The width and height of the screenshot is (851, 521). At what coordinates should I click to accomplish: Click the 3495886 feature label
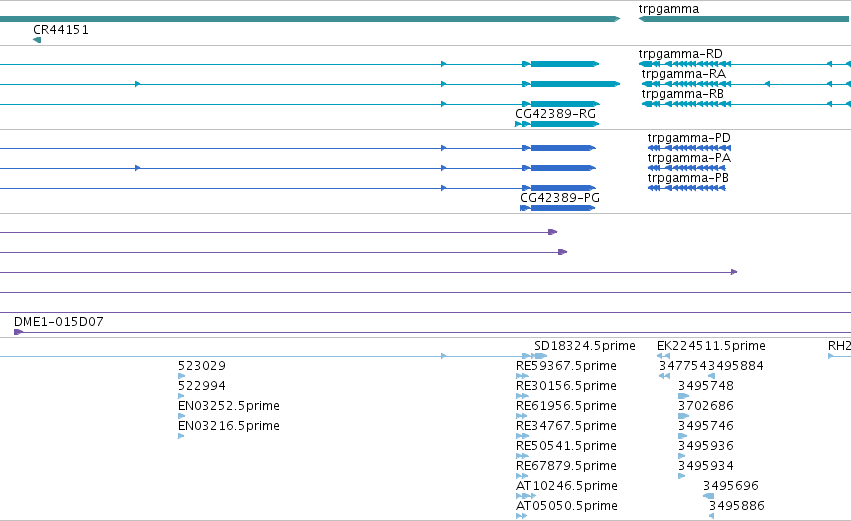tap(736, 506)
